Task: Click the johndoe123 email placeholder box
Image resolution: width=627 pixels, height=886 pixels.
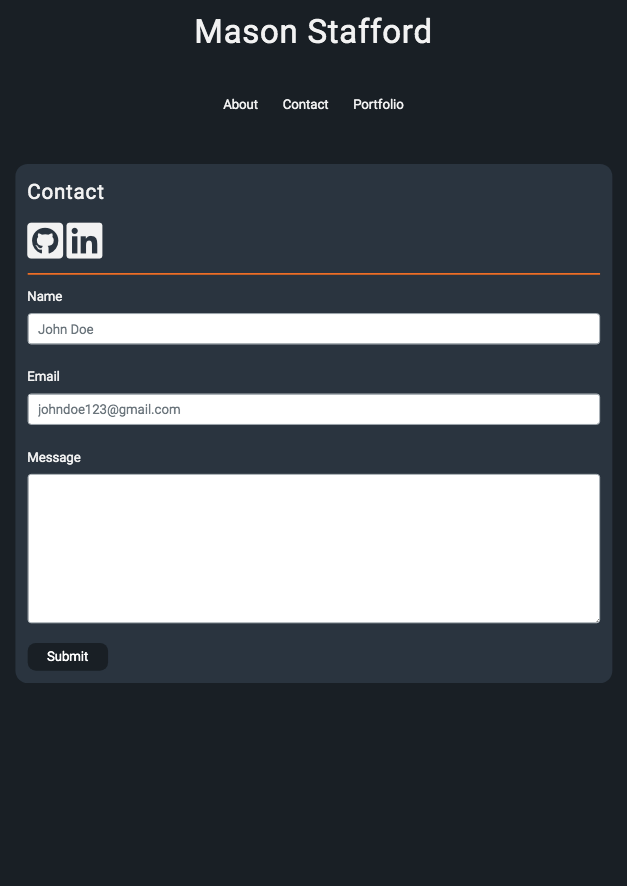Action: [313, 408]
